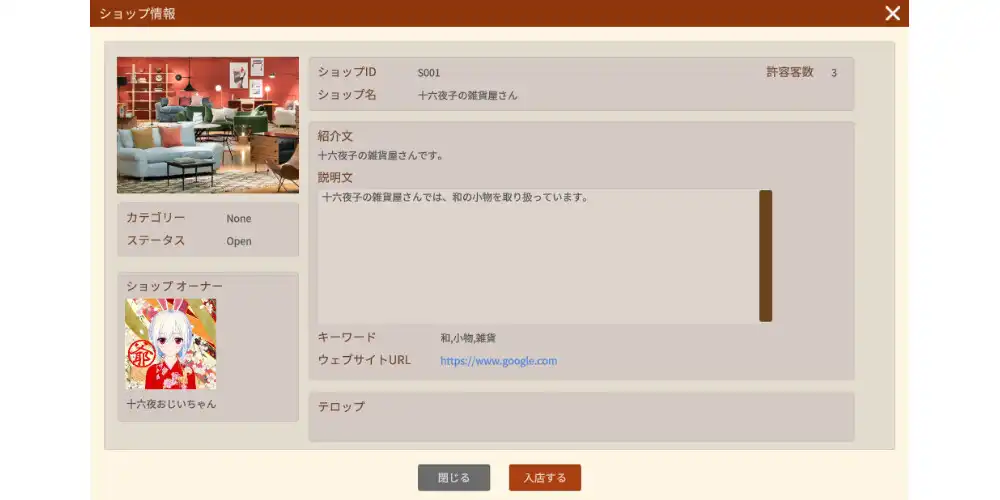Screen dimensions: 1000x500
Task: Click the introduction text 十六夜子の雑貨屋さんです。
Action: point(380,155)
